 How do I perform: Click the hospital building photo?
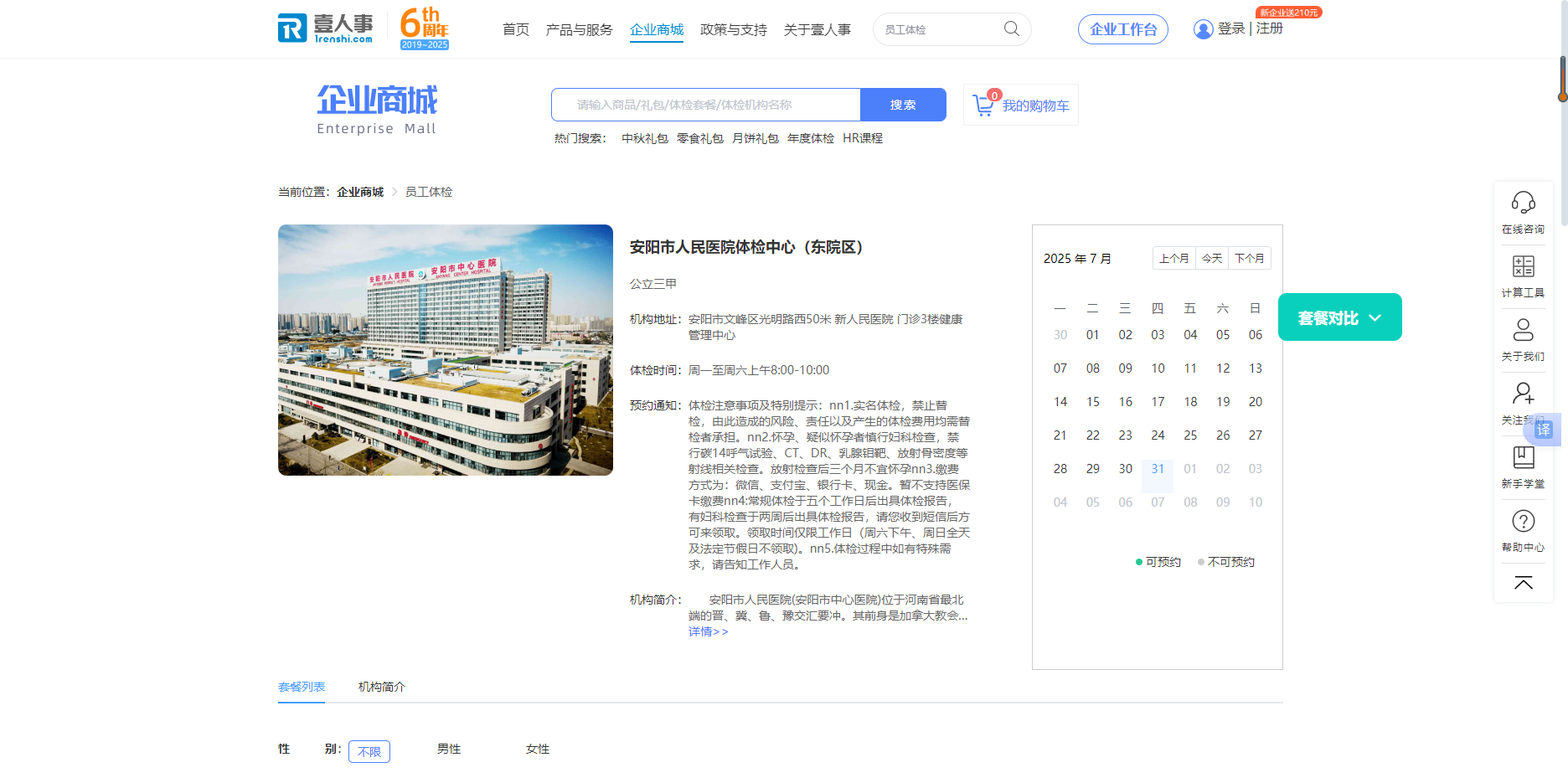pos(446,350)
